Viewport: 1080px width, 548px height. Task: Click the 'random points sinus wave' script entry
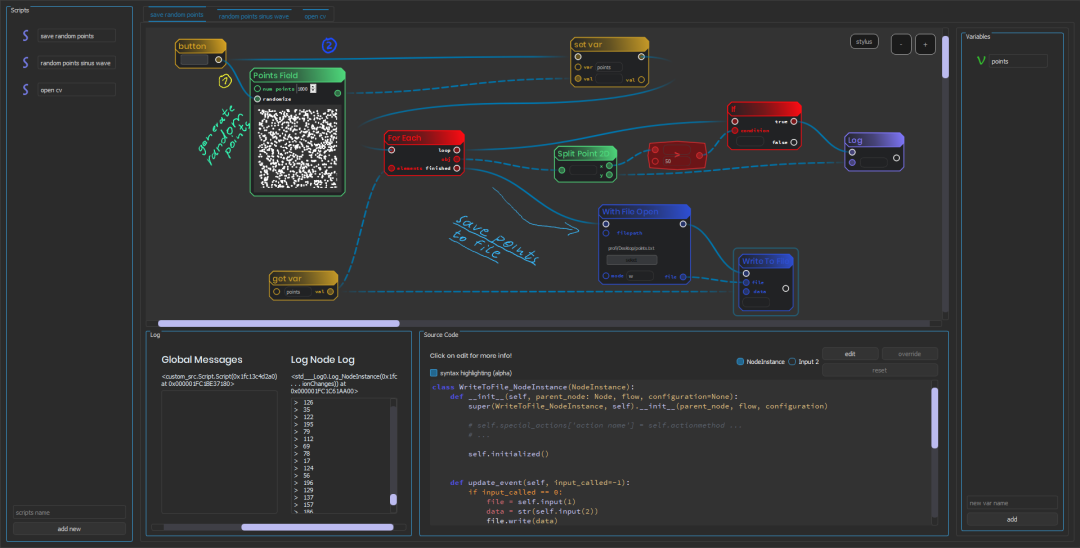tap(76, 63)
